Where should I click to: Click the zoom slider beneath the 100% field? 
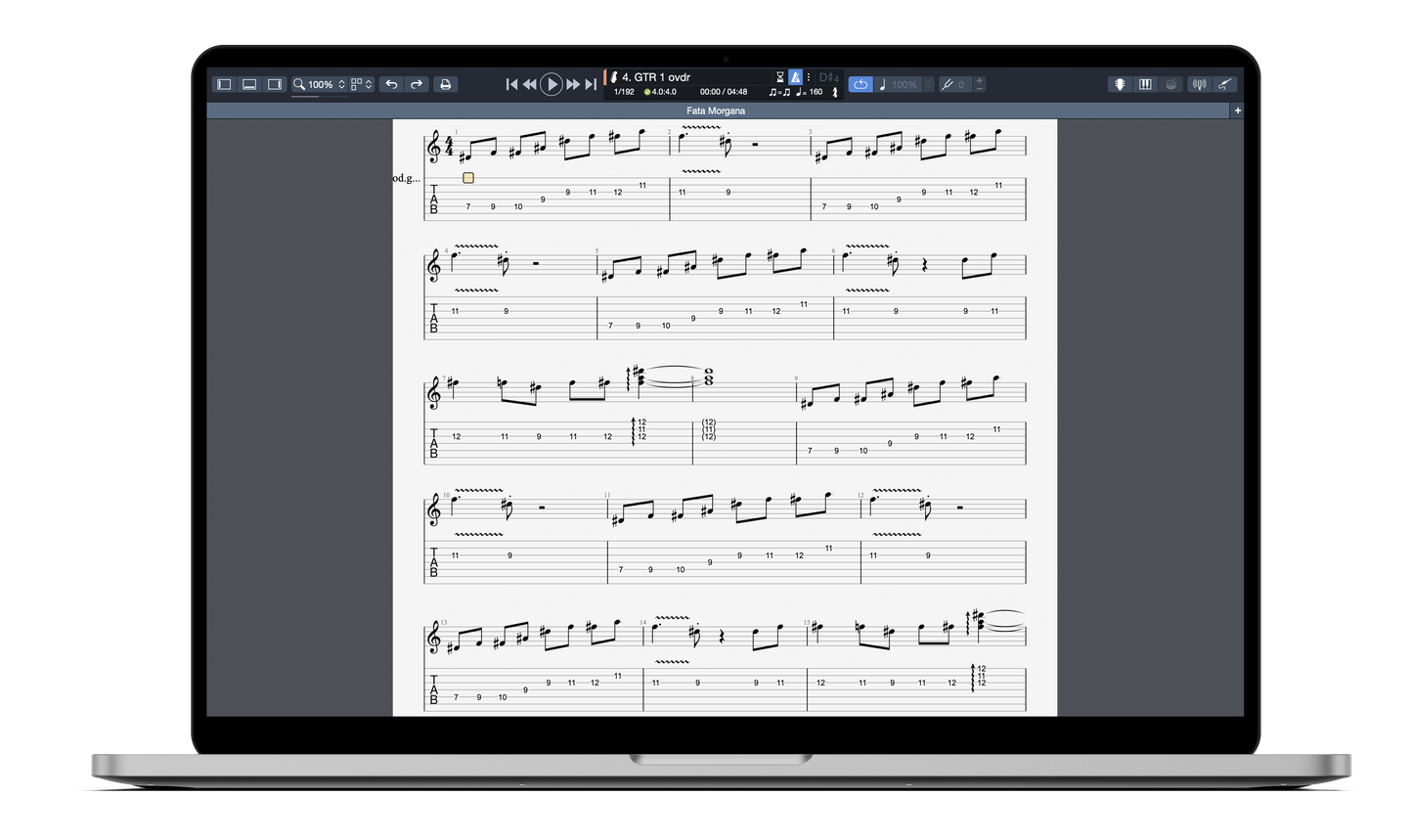[x=319, y=96]
